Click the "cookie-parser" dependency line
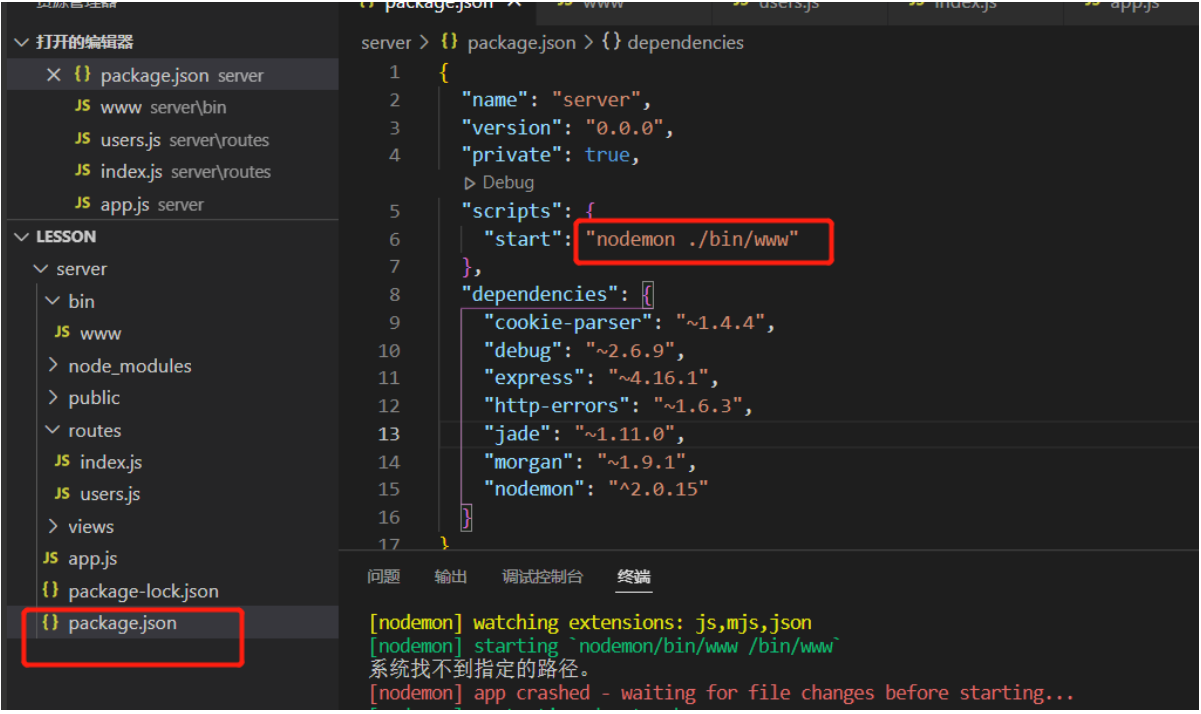 tap(630, 323)
